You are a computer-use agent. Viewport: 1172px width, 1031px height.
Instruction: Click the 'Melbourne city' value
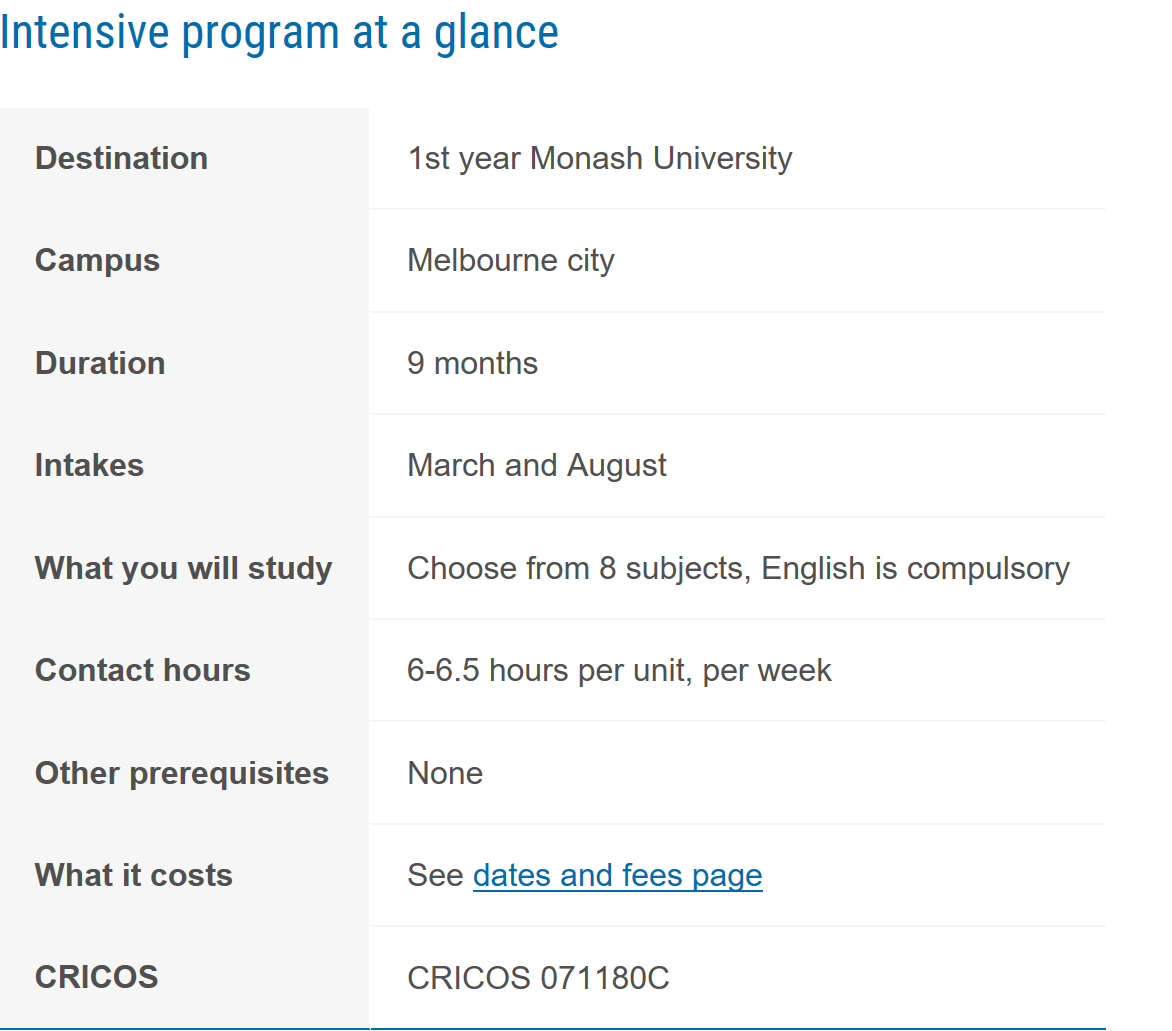[510, 260]
